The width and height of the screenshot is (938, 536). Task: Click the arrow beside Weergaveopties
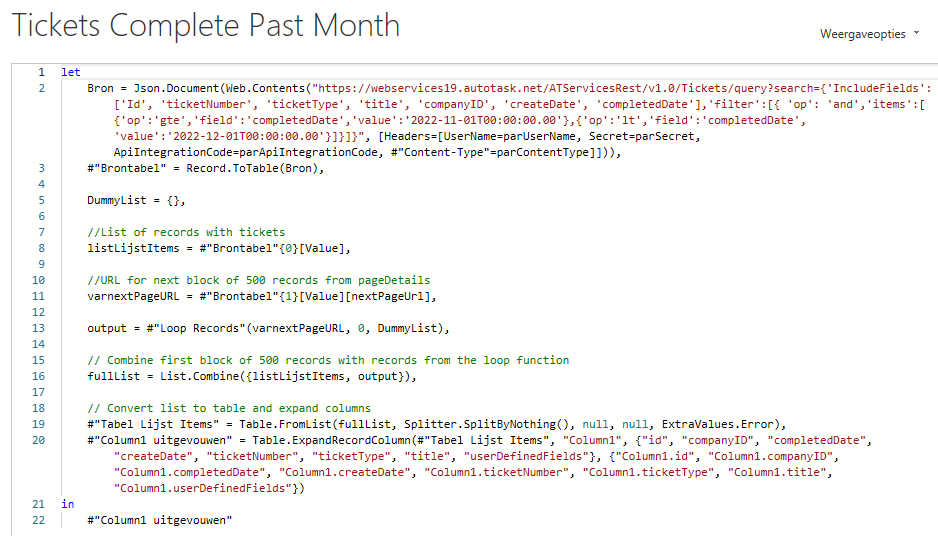(916, 34)
